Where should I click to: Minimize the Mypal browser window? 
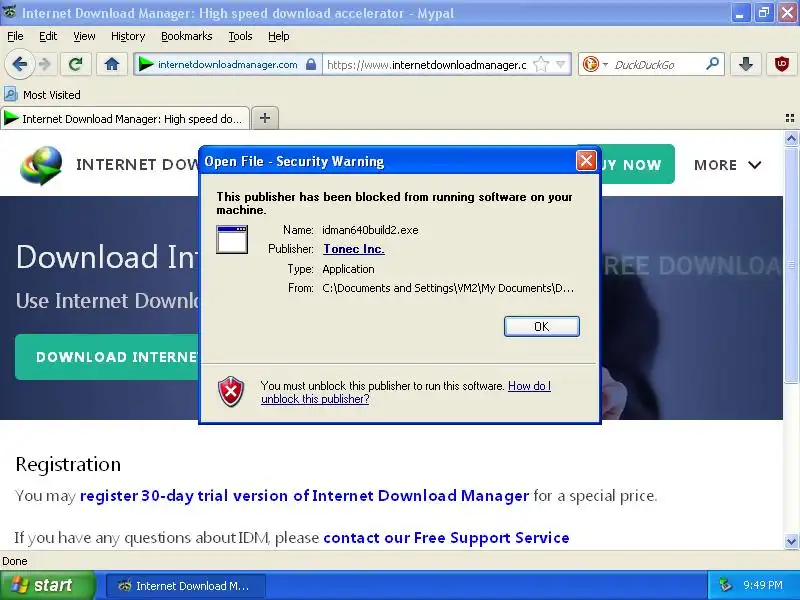coord(739,13)
